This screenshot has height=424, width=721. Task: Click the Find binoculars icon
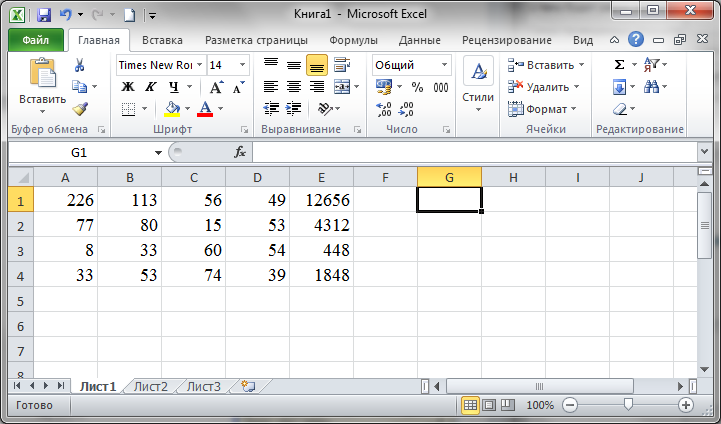651,86
